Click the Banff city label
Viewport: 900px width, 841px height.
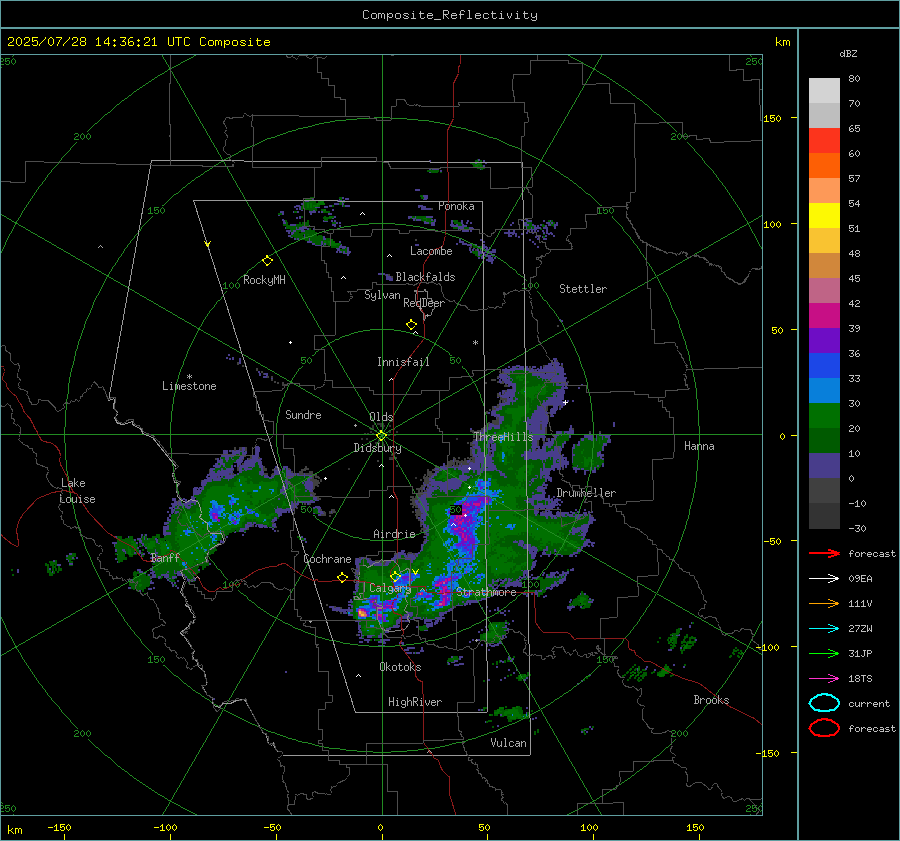(165, 557)
